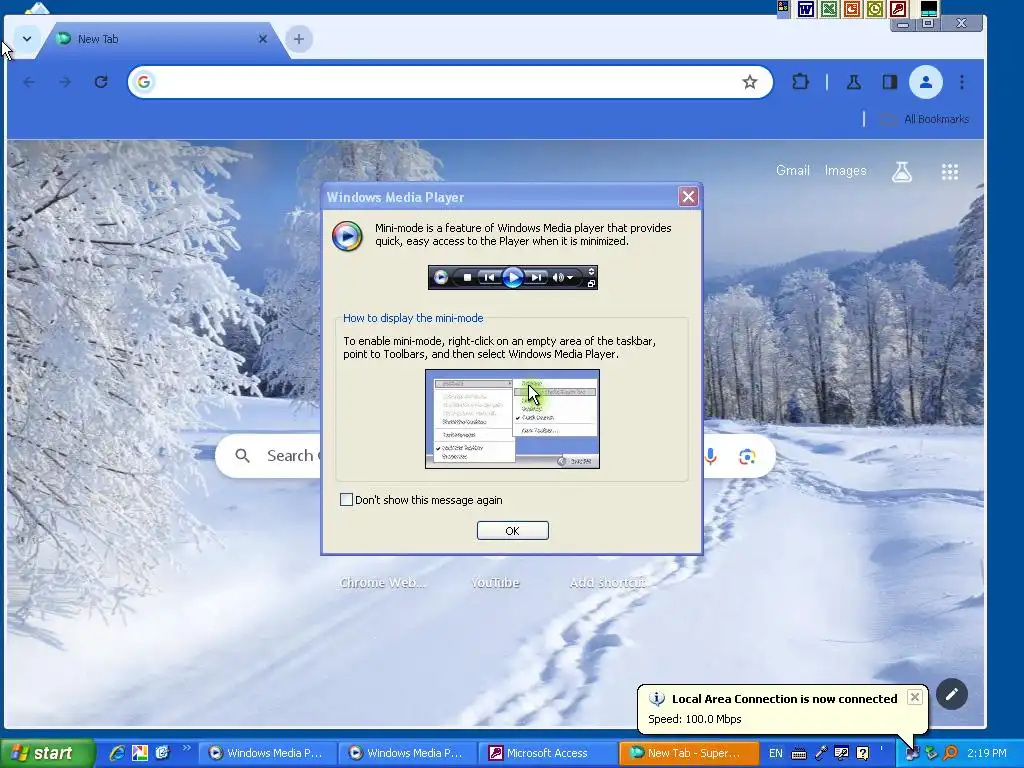Switch to Microsoft Access taskbar button
The image size is (1024, 768).
tap(547, 753)
